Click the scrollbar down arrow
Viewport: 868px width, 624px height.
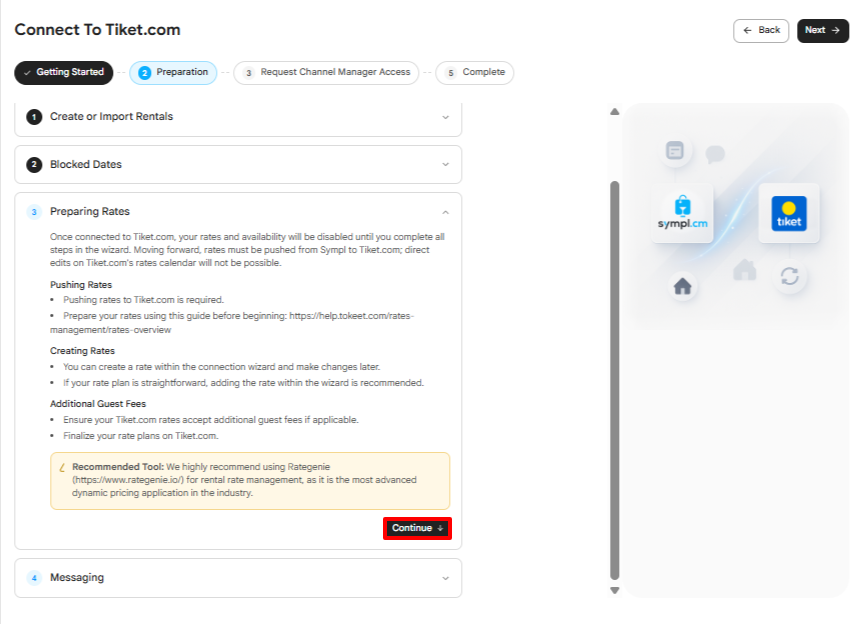click(x=614, y=590)
